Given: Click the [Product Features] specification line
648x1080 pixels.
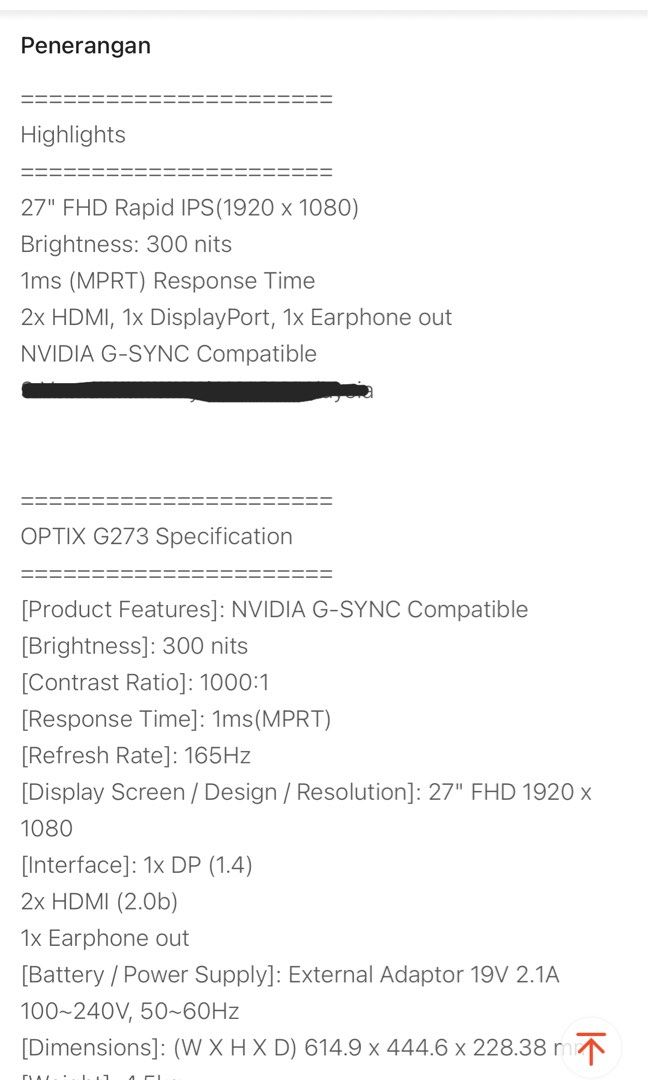Looking at the screenshot, I should point(274,609).
